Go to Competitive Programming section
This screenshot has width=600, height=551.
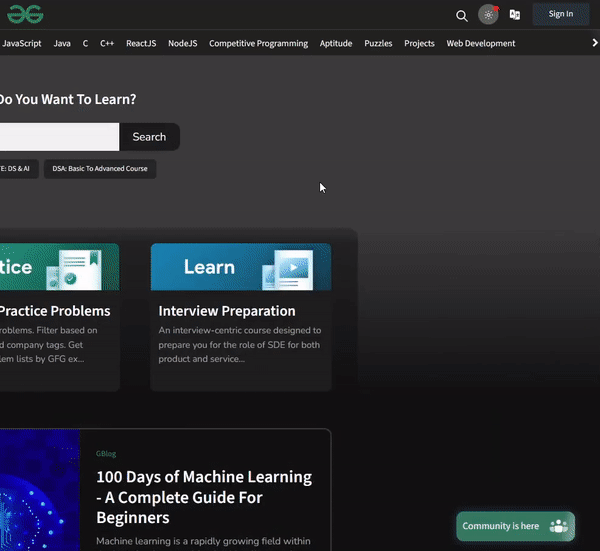(x=259, y=43)
